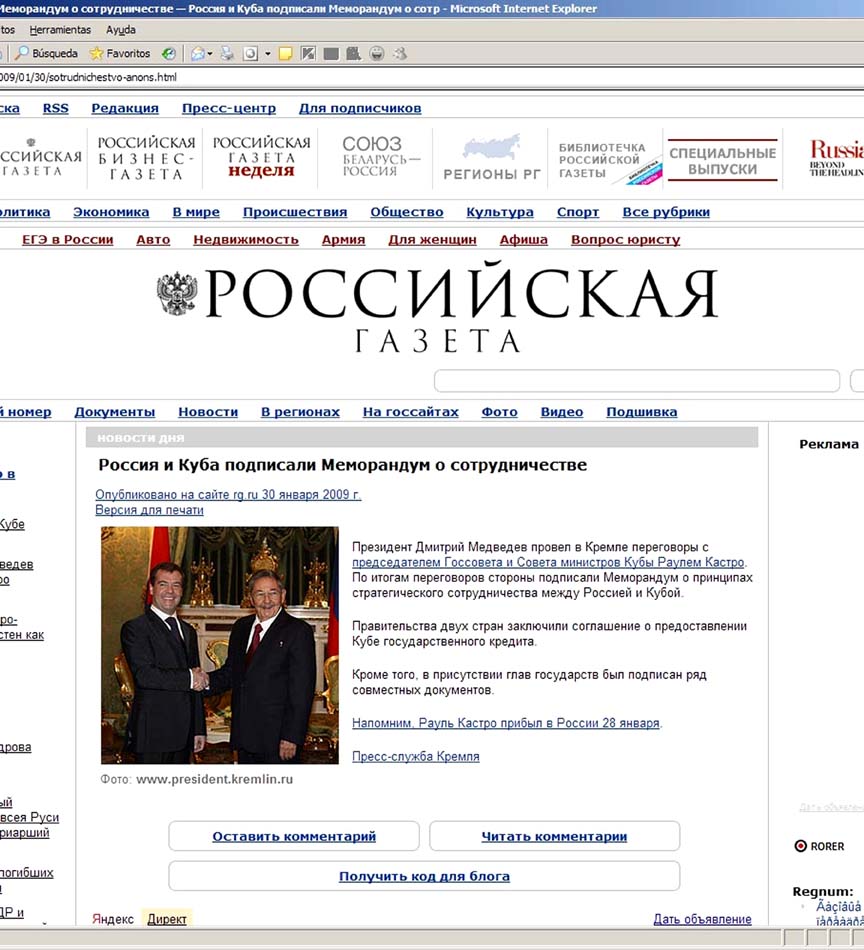Open В регионах navigation link
This screenshot has height=950, width=864.
pyautogui.click(x=300, y=412)
